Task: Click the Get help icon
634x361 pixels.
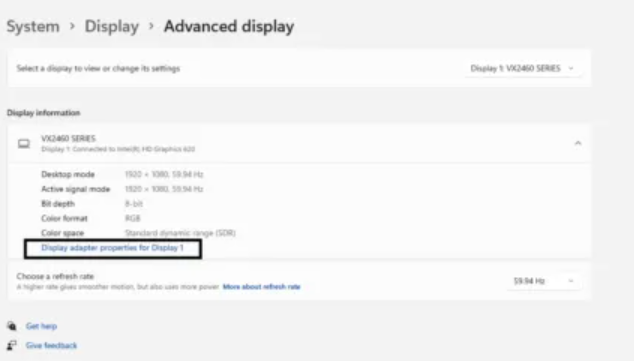Action: (x=12, y=326)
